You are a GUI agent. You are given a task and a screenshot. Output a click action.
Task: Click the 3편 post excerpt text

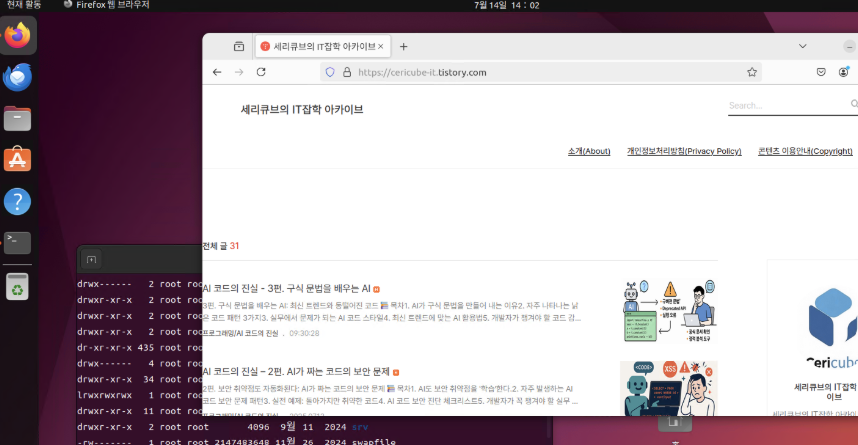tap(391, 311)
